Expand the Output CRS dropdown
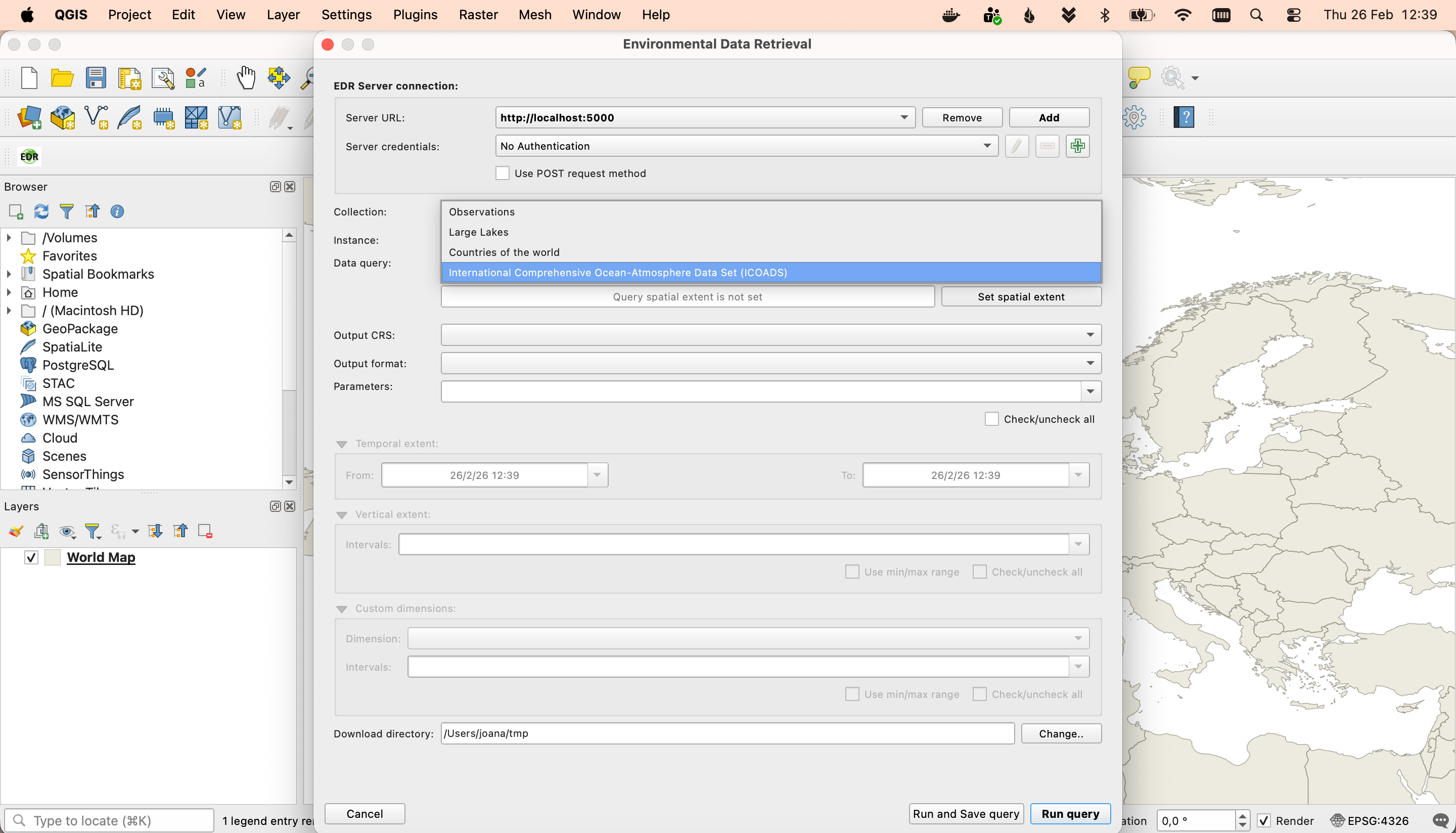Screen dimensions: 1456x833 click(1090, 335)
